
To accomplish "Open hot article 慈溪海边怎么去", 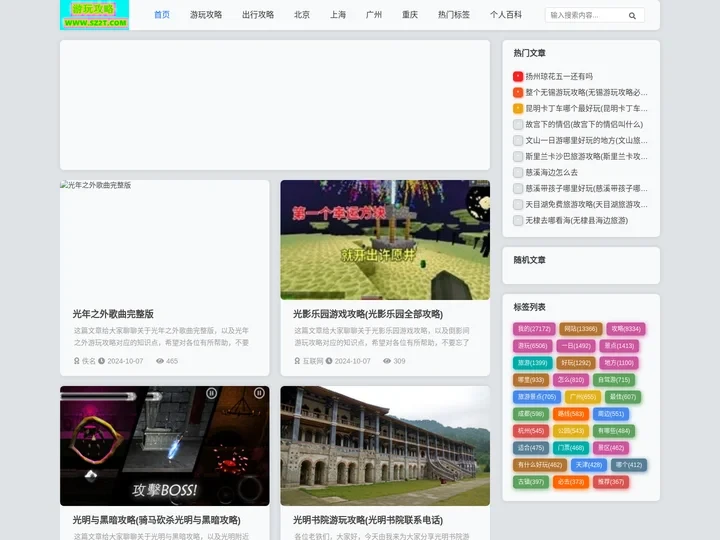I will [x=551, y=173].
